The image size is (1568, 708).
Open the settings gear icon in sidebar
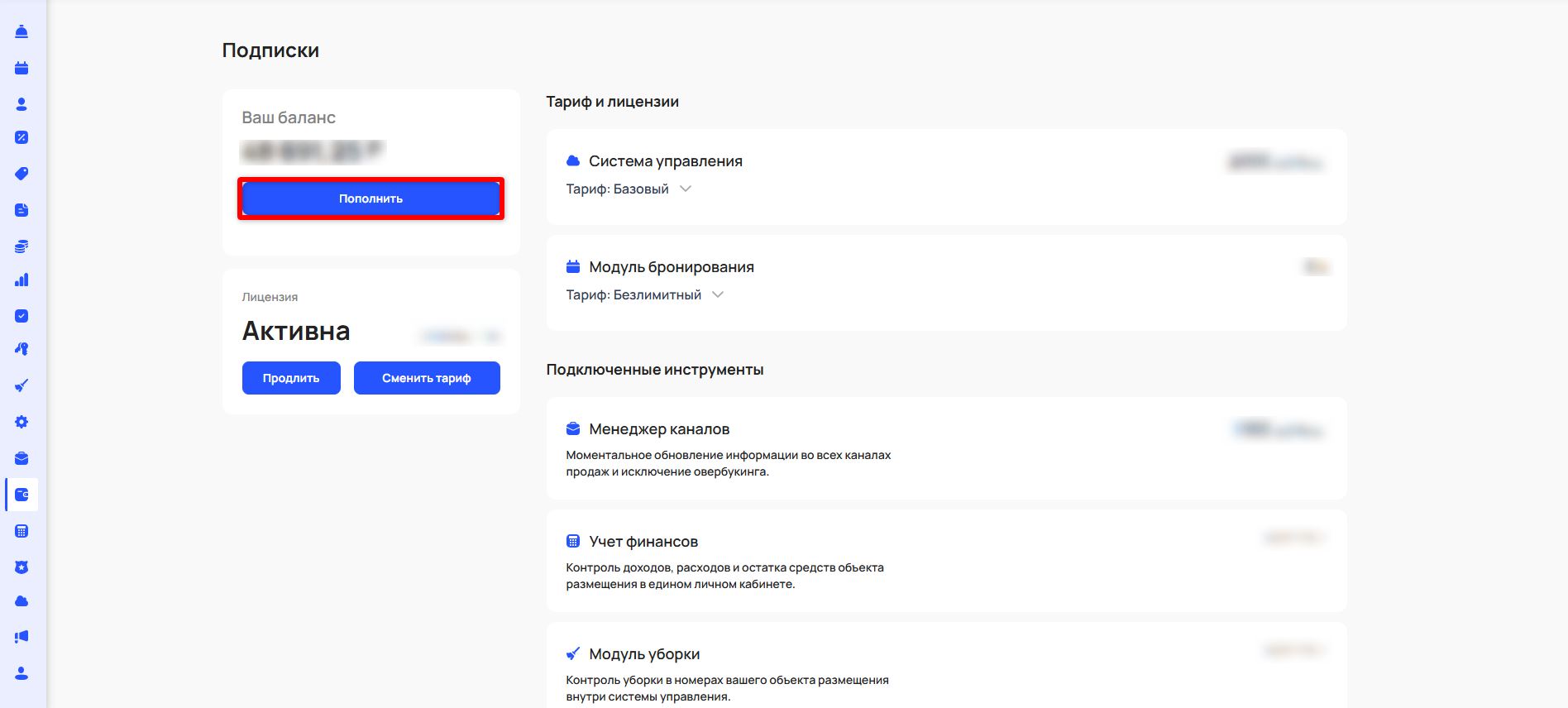click(x=22, y=422)
